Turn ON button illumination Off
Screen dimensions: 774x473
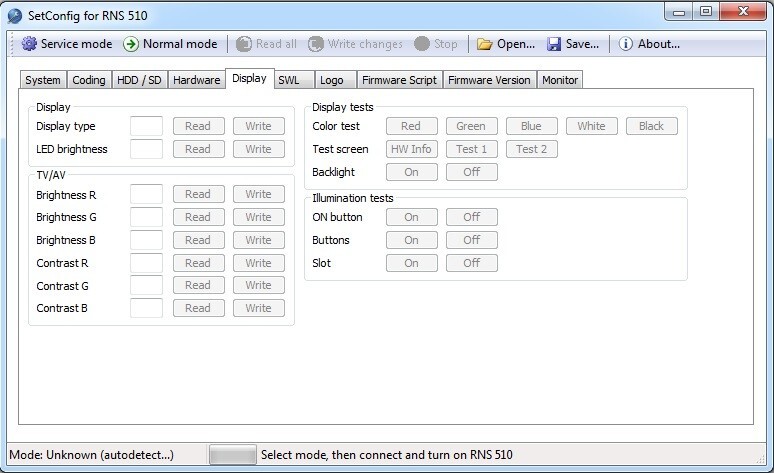click(472, 217)
